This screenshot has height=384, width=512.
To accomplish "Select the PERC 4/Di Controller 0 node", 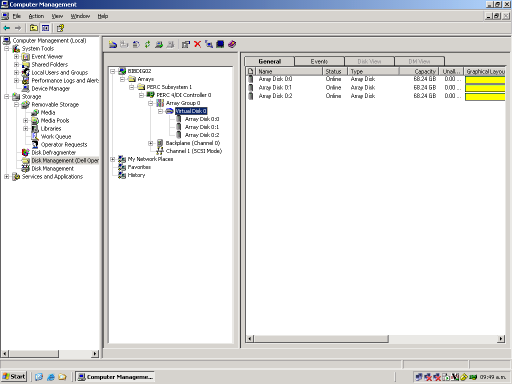I will (x=184, y=95).
